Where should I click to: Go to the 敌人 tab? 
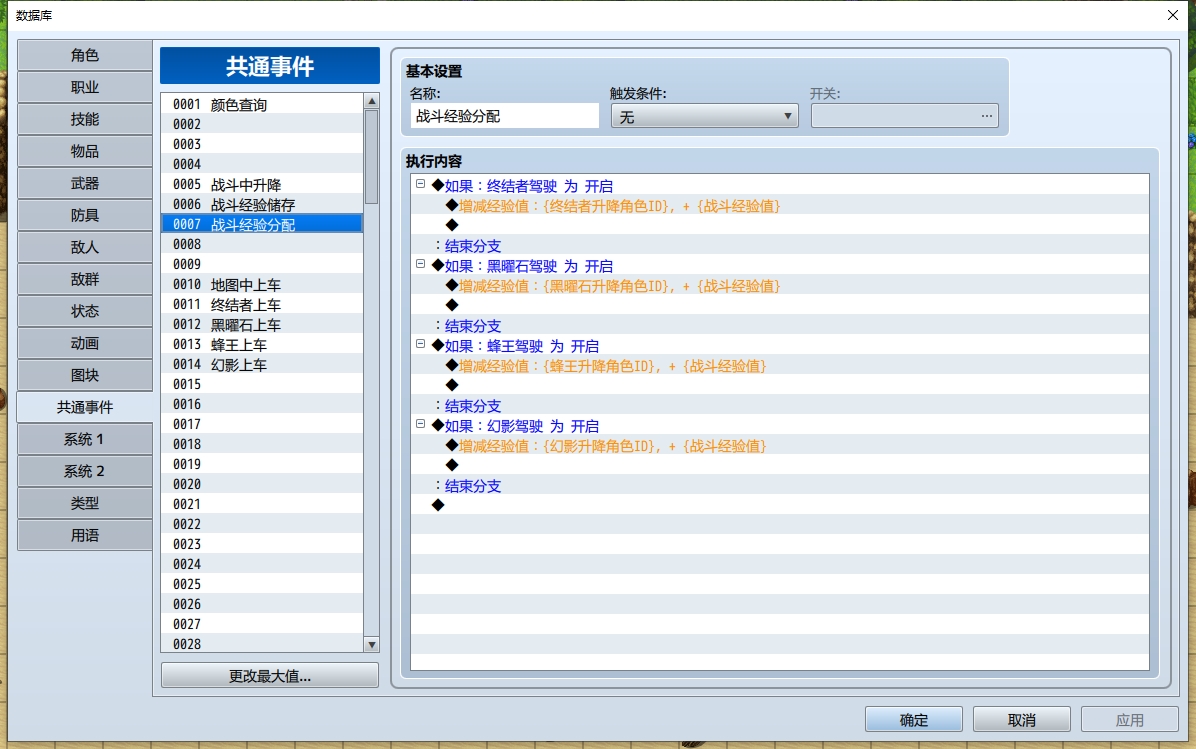point(85,247)
